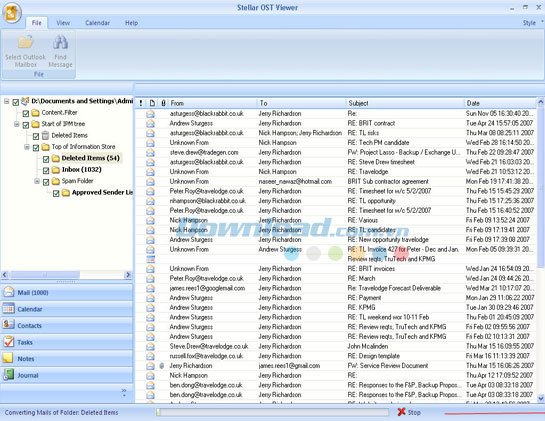Collapse Top of Information Store node
This screenshot has height=421, width=545.
point(27,147)
